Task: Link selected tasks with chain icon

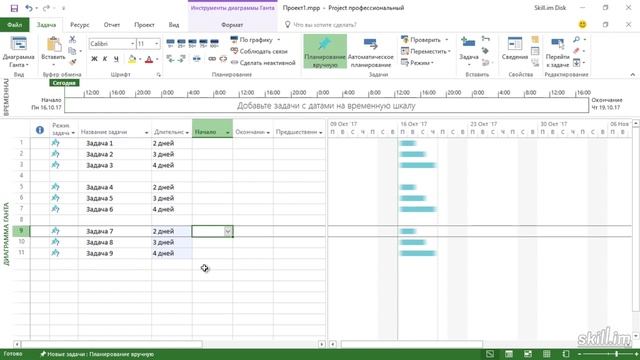Action: tap(212, 59)
